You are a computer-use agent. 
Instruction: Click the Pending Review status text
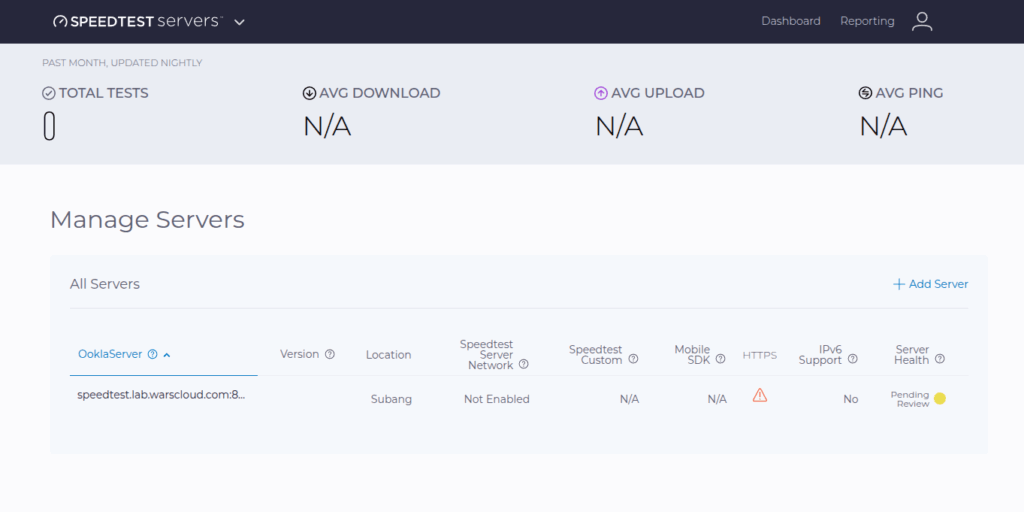(910, 399)
